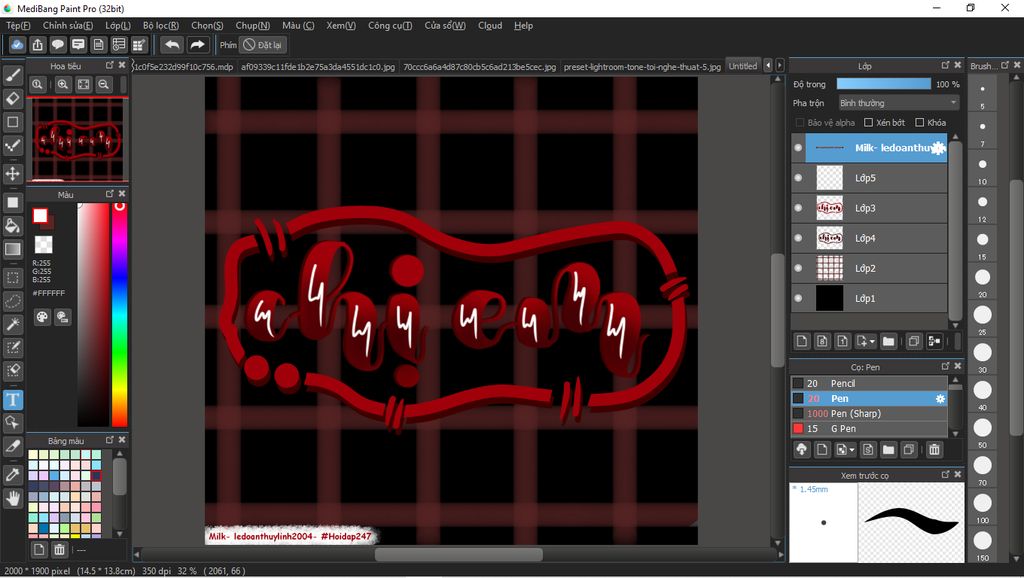Screen dimensions: 1024x578
Task: Open layer settings gear on Milk layer
Action: pyautogui.click(x=938, y=148)
